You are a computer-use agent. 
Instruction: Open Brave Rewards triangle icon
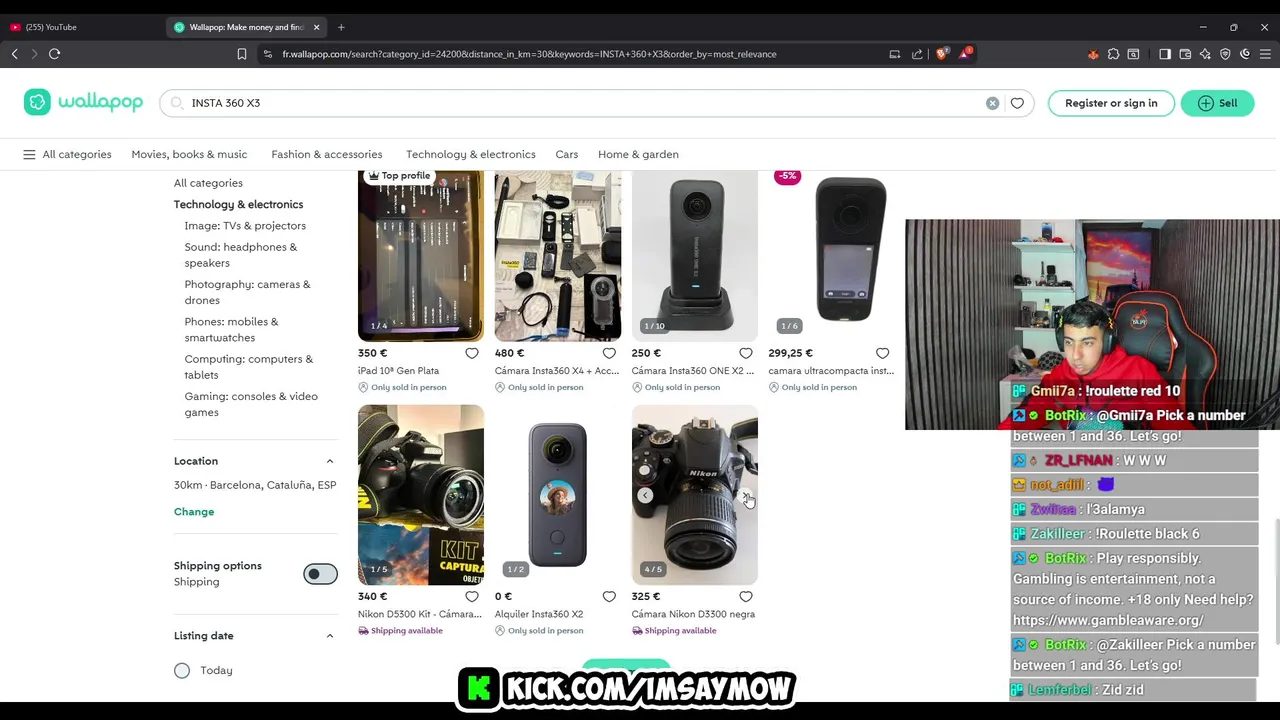pyautogui.click(x=965, y=54)
